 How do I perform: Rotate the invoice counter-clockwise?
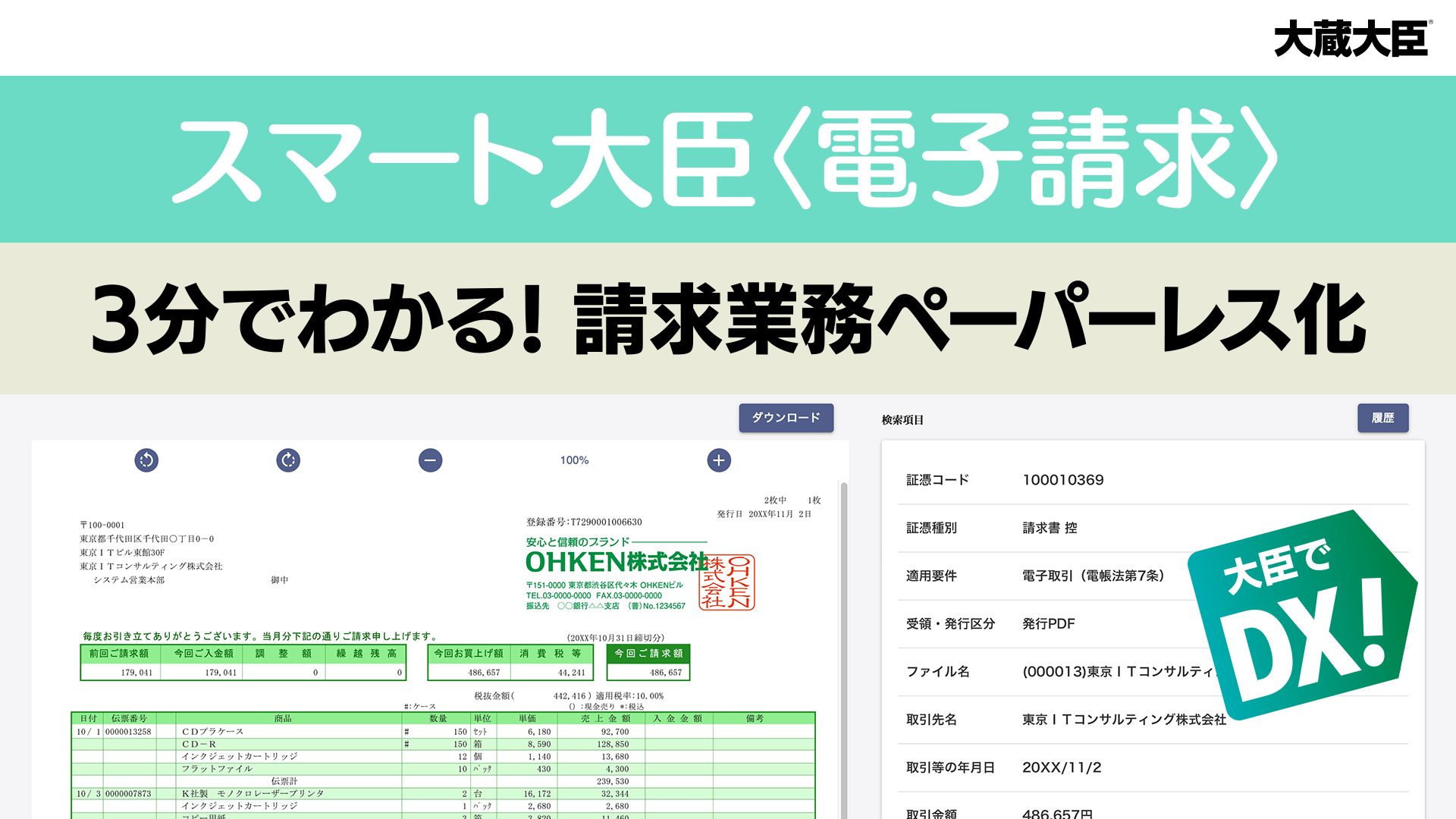(x=146, y=460)
